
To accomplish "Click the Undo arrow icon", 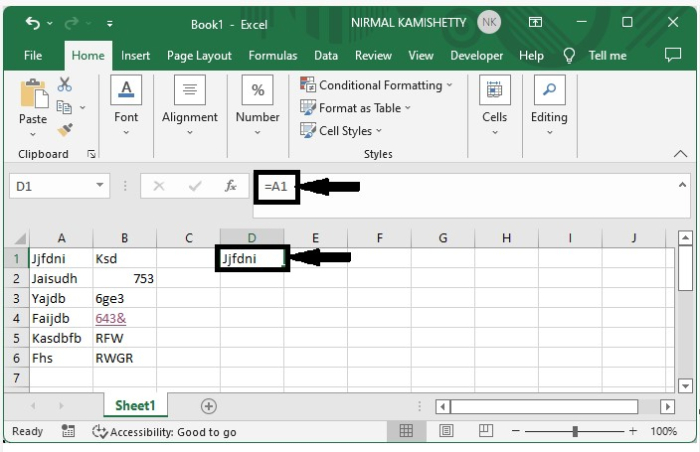I will [33, 22].
